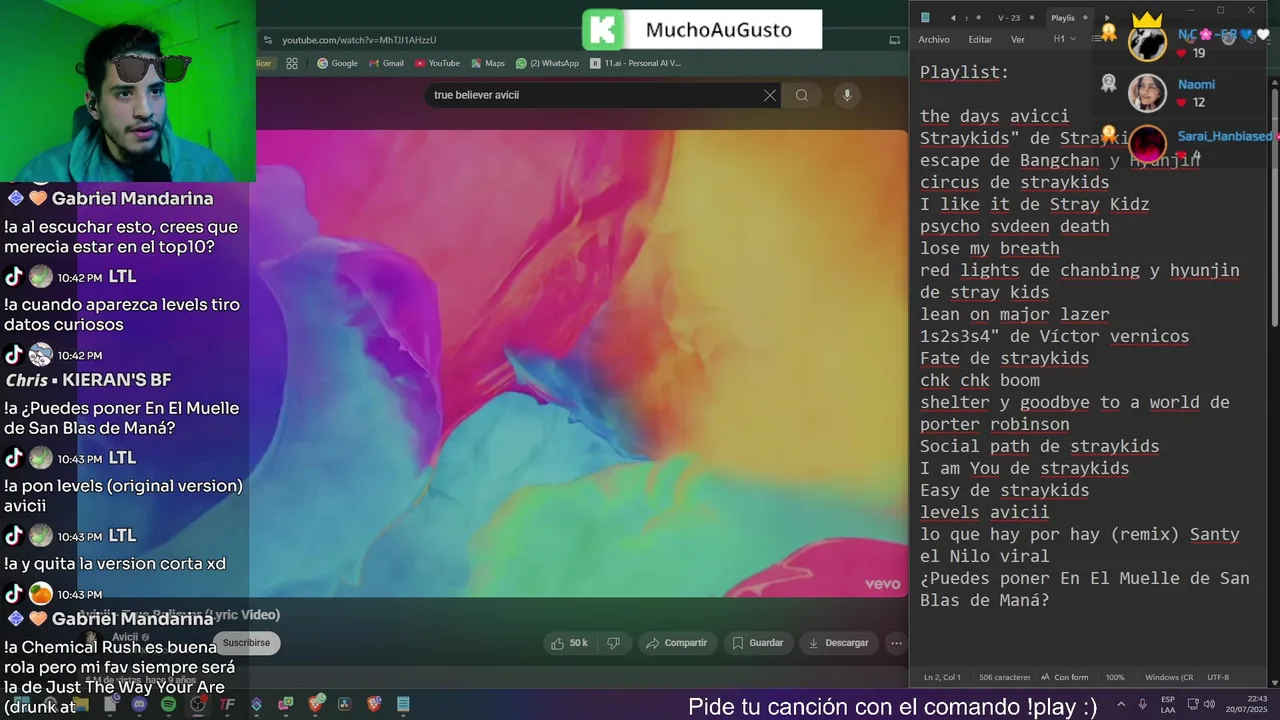Viewport: 1280px width, 720px height.
Task: Click the Notepad list formatting icon
Action: tap(1097, 39)
